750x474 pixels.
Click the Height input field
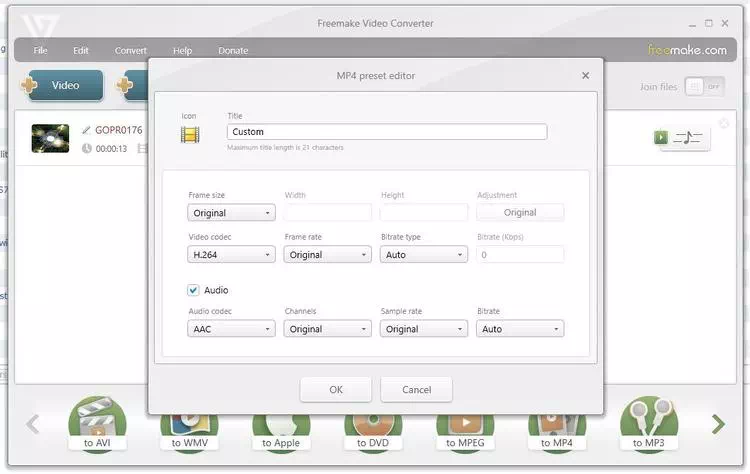coord(424,212)
